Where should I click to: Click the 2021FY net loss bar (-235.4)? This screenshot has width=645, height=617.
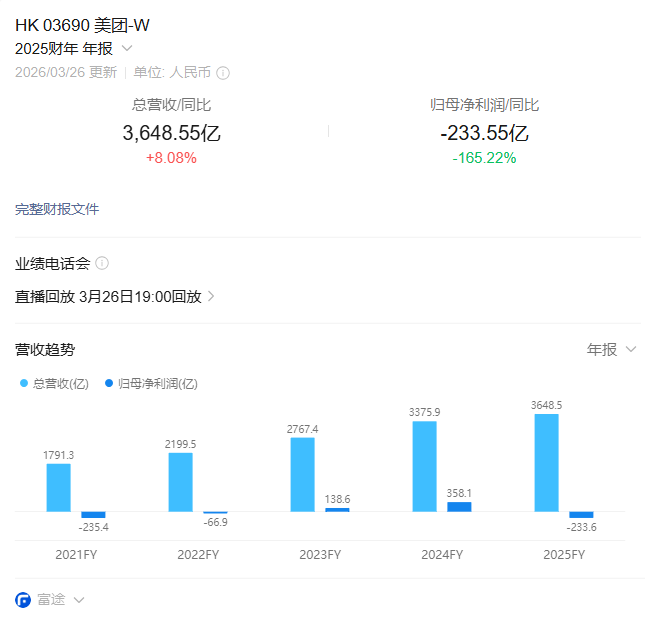coord(93,515)
